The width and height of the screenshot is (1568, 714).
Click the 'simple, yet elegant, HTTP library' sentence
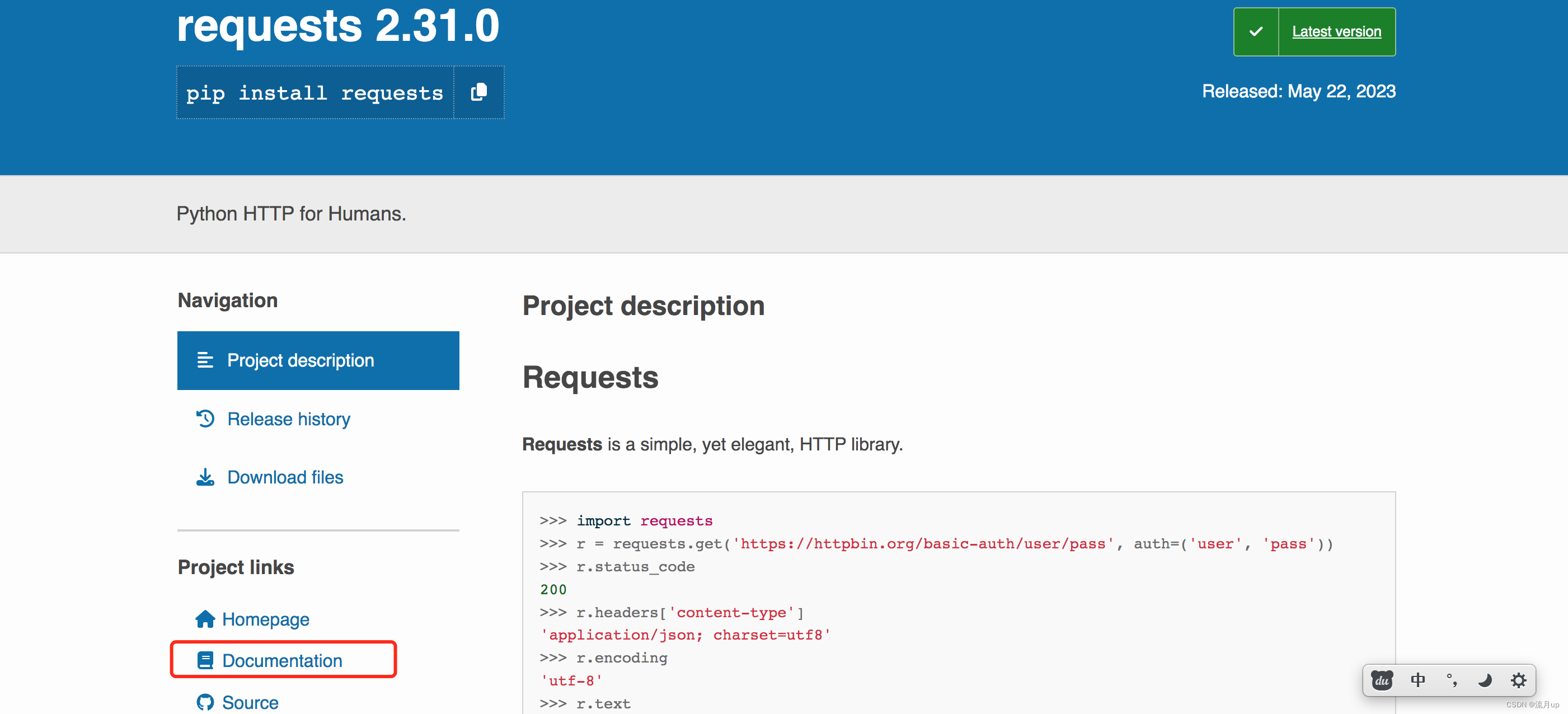(712, 444)
